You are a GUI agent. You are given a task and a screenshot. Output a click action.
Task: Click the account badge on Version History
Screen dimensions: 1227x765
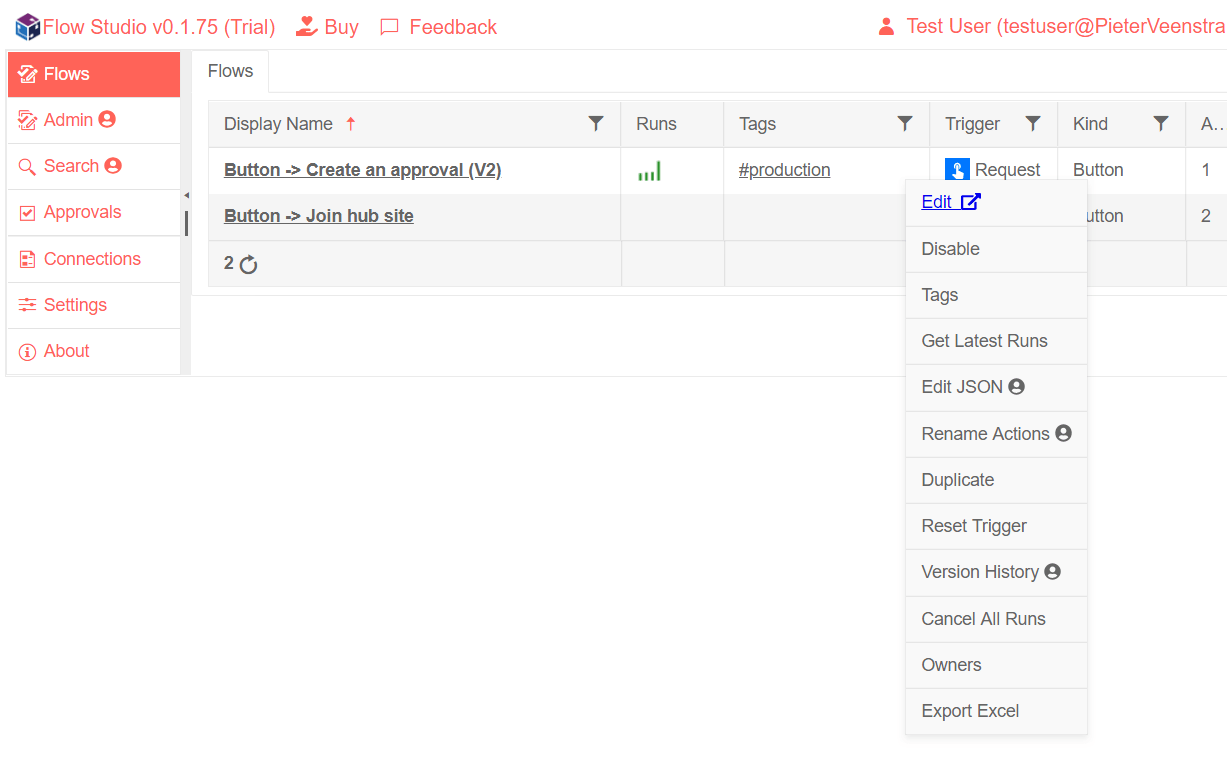[x=1052, y=572]
